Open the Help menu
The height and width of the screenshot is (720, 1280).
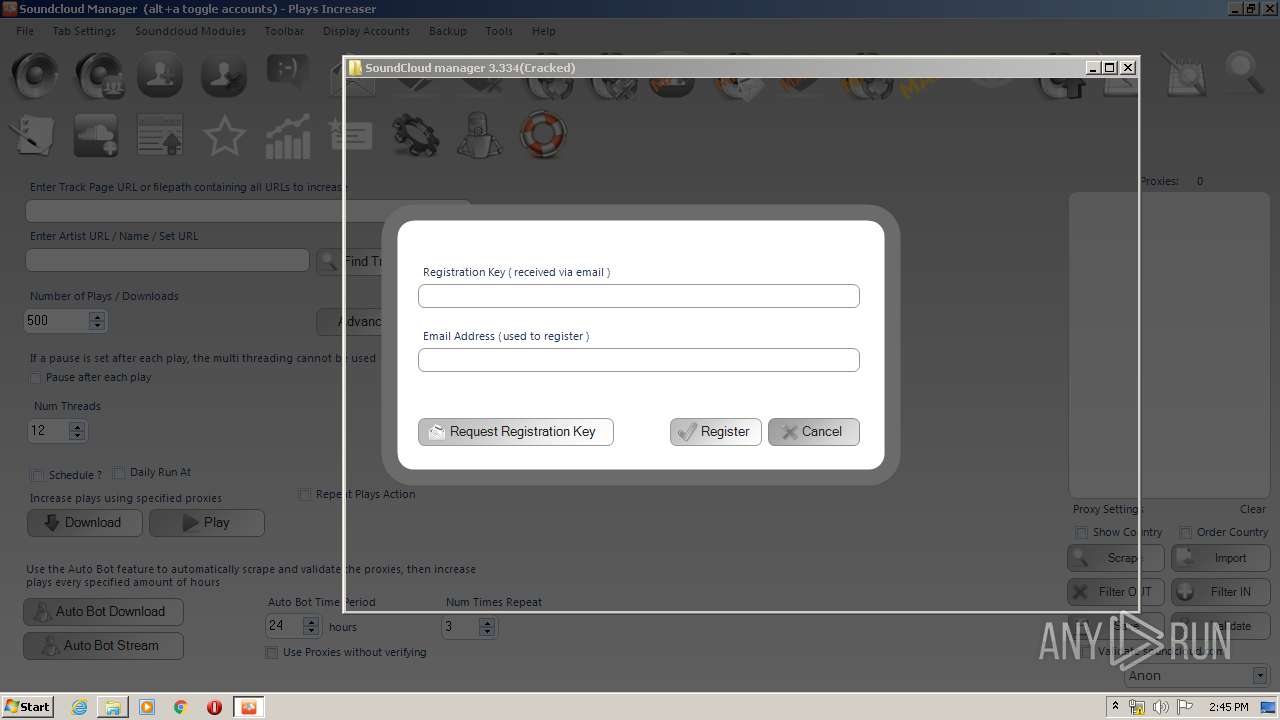pyautogui.click(x=543, y=31)
